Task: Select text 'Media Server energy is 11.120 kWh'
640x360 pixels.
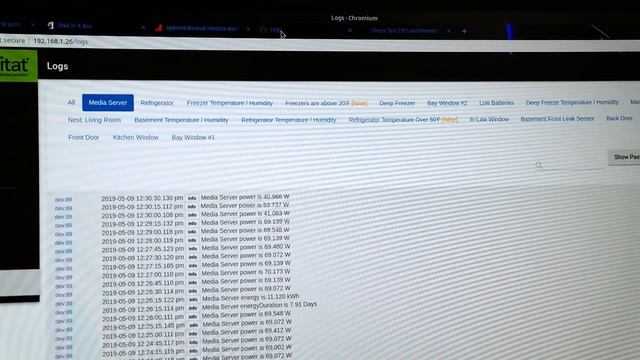Action: [251, 298]
